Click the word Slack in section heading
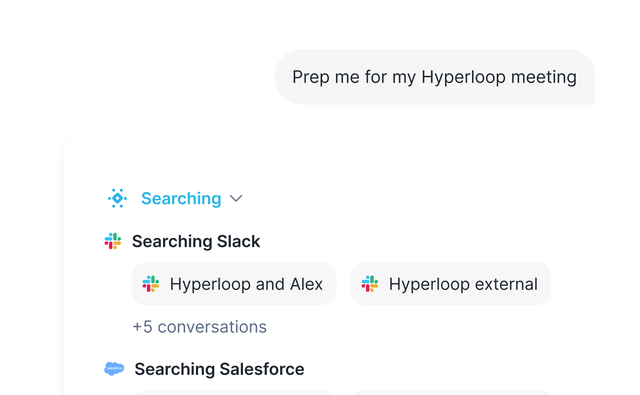Viewport: 640px width, 395px height. point(238,242)
